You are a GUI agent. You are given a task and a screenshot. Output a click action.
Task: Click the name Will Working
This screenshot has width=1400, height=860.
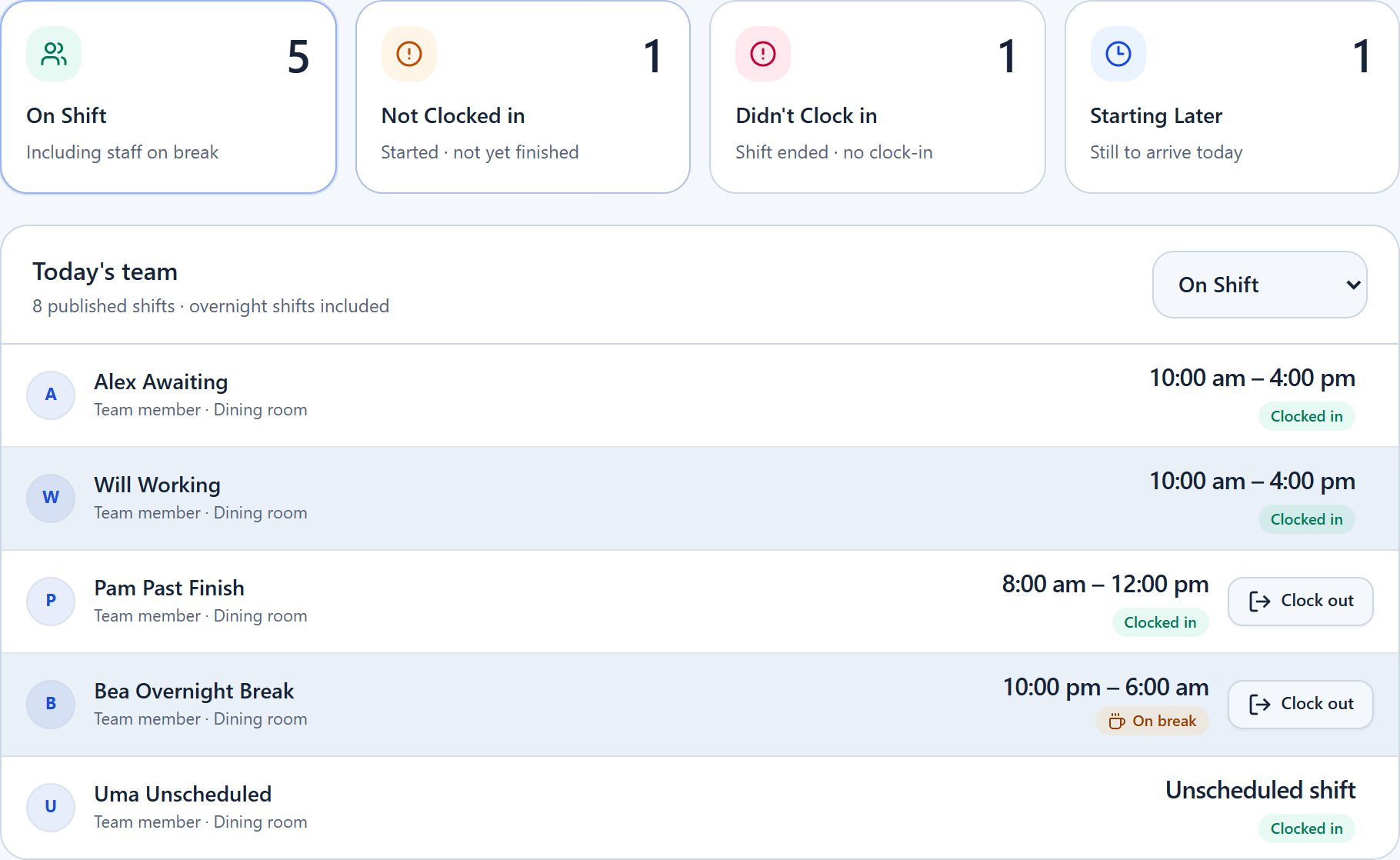click(158, 485)
